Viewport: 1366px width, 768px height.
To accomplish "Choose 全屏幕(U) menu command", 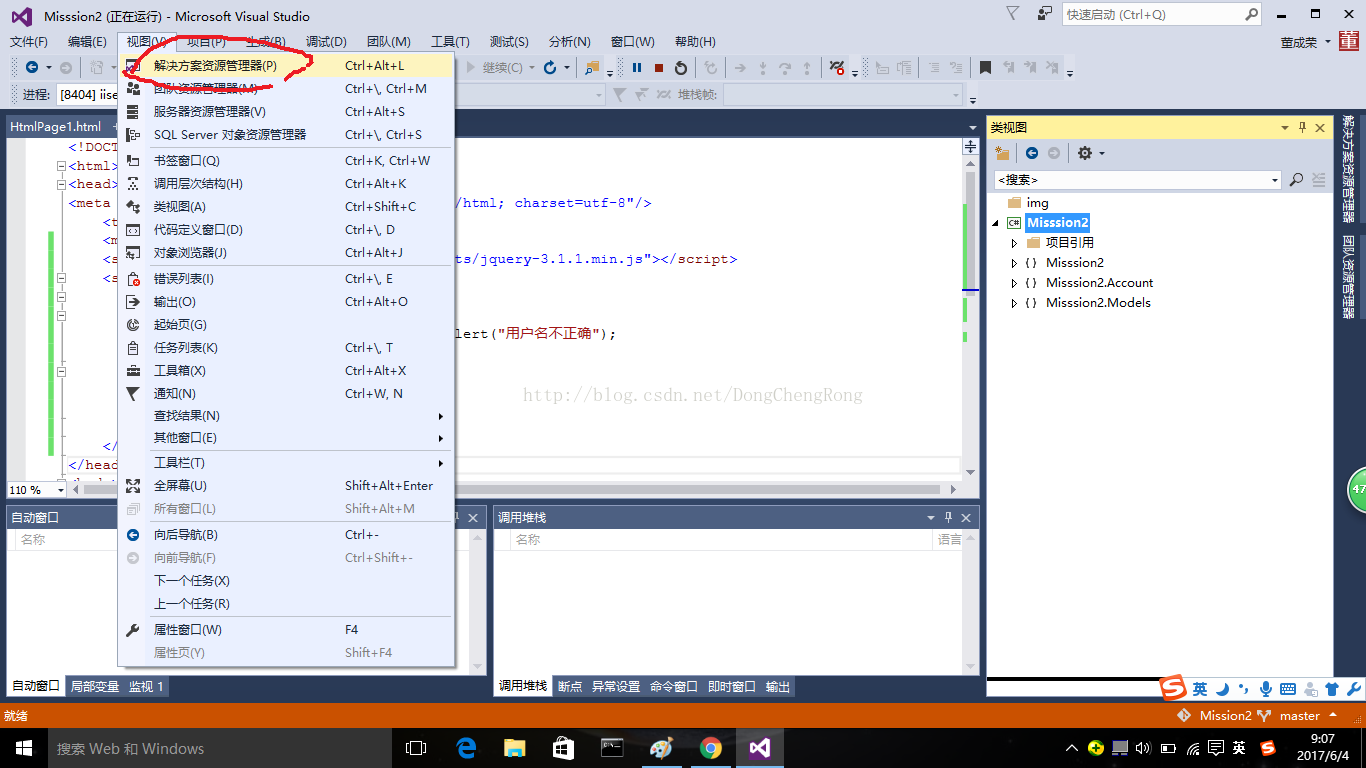I will [x=287, y=486].
